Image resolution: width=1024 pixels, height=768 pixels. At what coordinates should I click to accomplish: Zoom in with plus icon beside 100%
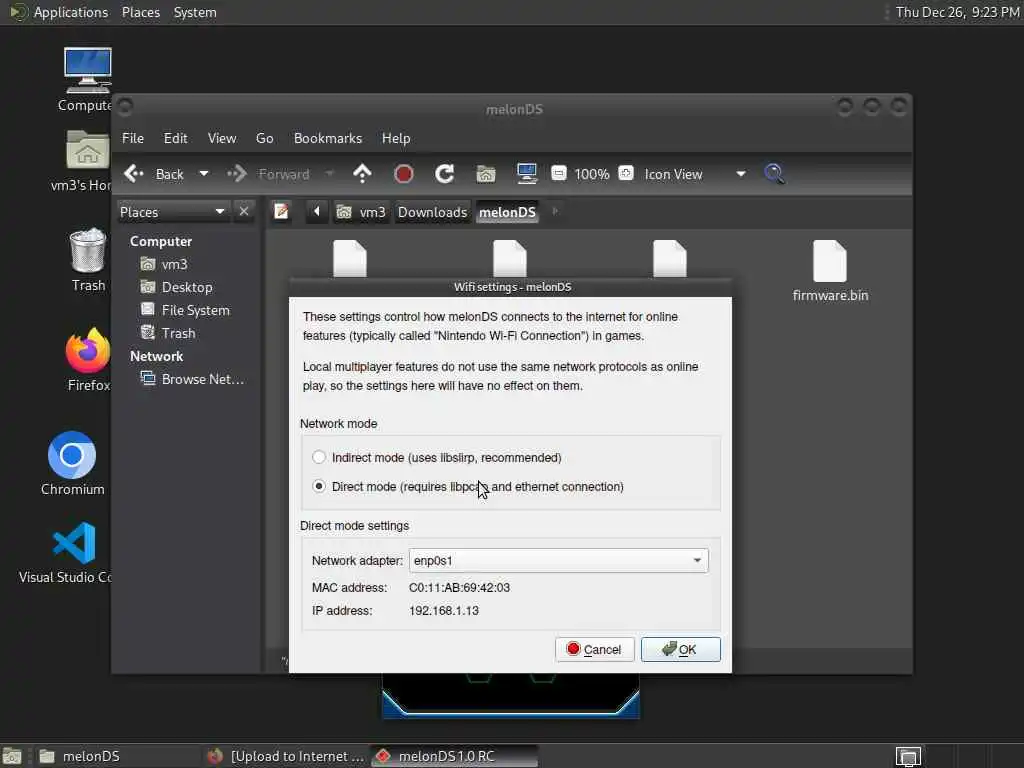pyautogui.click(x=626, y=174)
